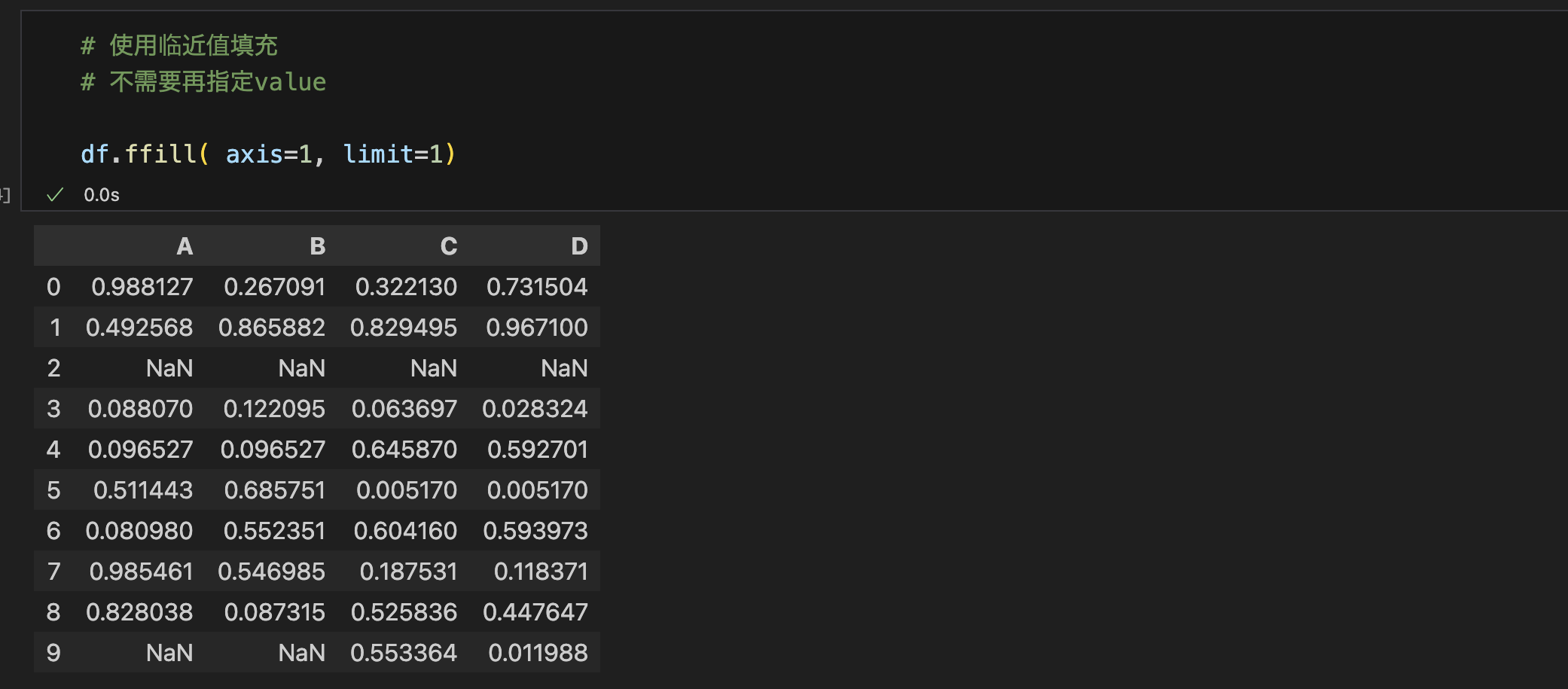The image size is (1568, 689).
Task: Click the 使用临近值填充 comment line
Action: (x=193, y=45)
